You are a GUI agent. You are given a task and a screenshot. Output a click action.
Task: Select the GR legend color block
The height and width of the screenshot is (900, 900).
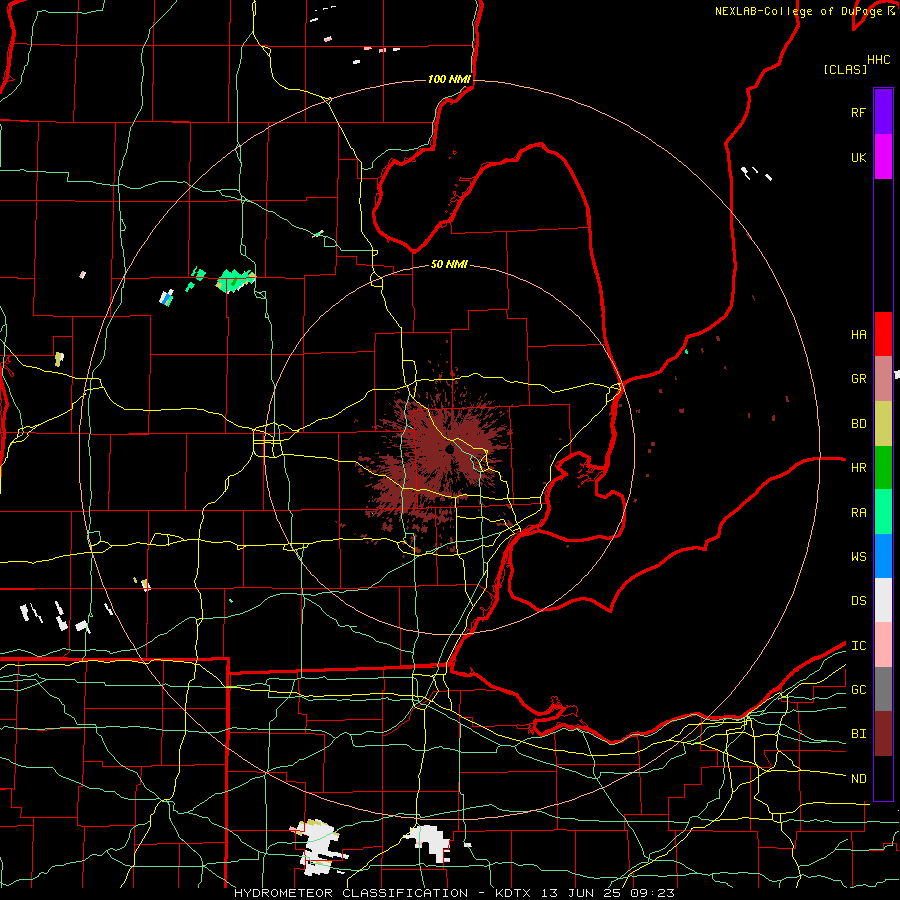[883, 379]
